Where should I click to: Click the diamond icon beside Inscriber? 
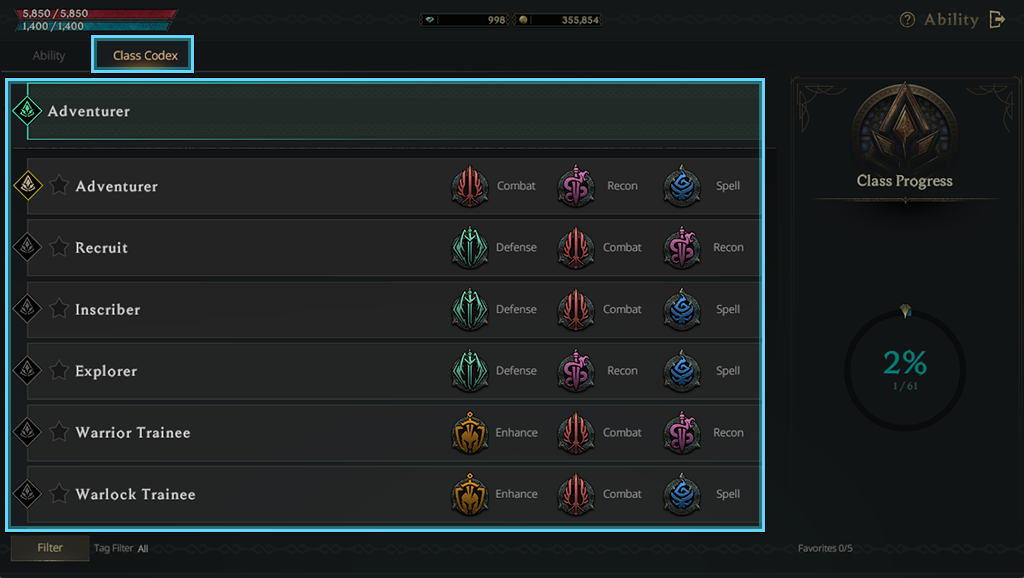pyautogui.click(x=27, y=309)
